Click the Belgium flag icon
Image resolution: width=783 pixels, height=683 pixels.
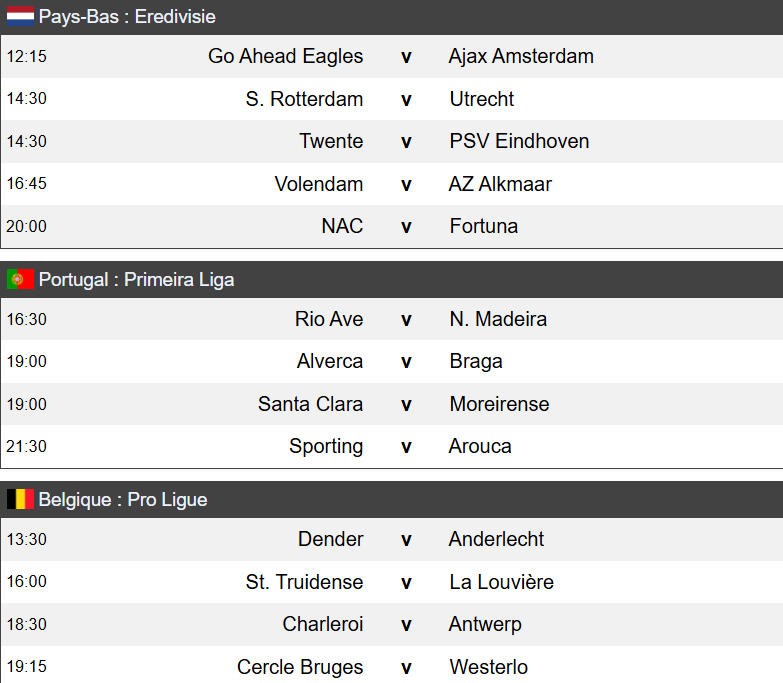point(20,500)
